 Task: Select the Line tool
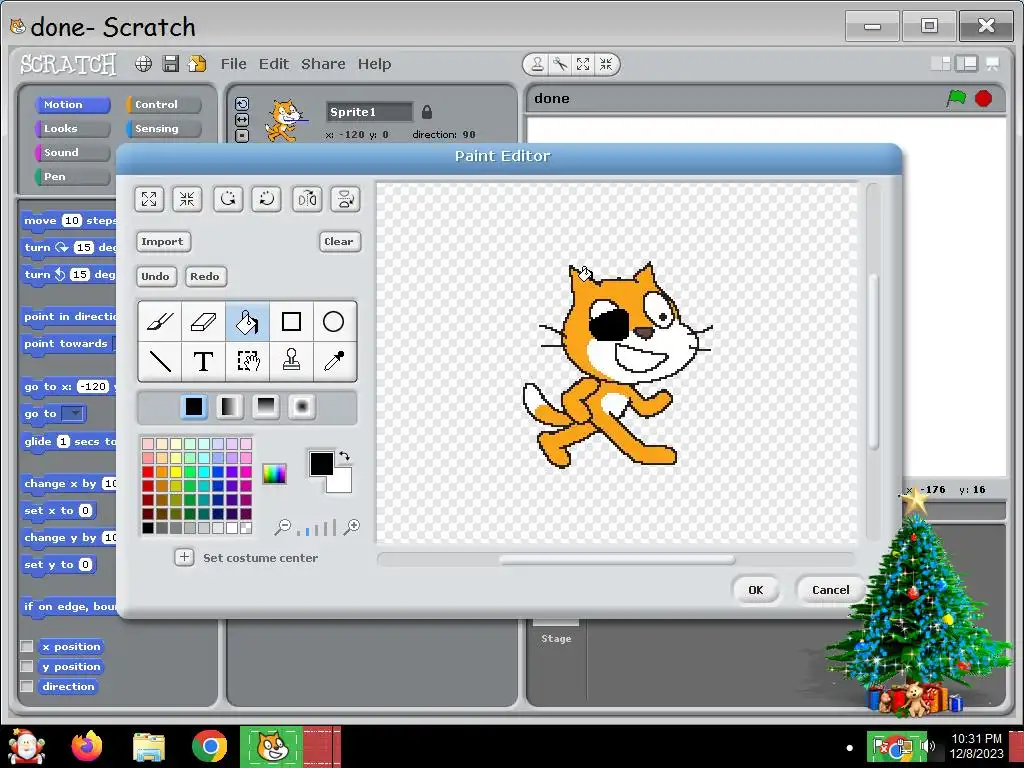click(160, 360)
